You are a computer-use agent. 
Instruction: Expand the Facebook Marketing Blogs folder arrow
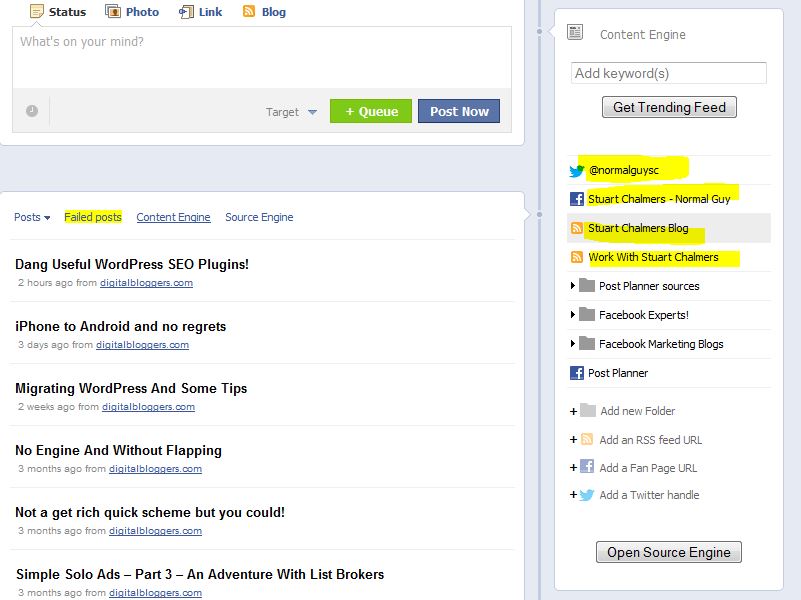573,344
